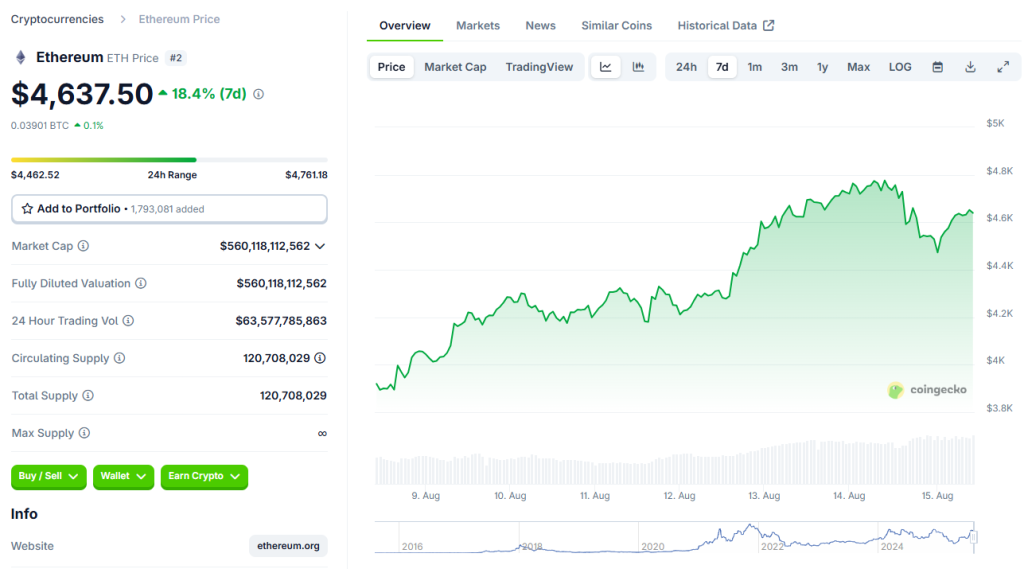Viewport: 1024px width, 569px height.
Task: Click the download chart data icon
Action: (x=970, y=67)
